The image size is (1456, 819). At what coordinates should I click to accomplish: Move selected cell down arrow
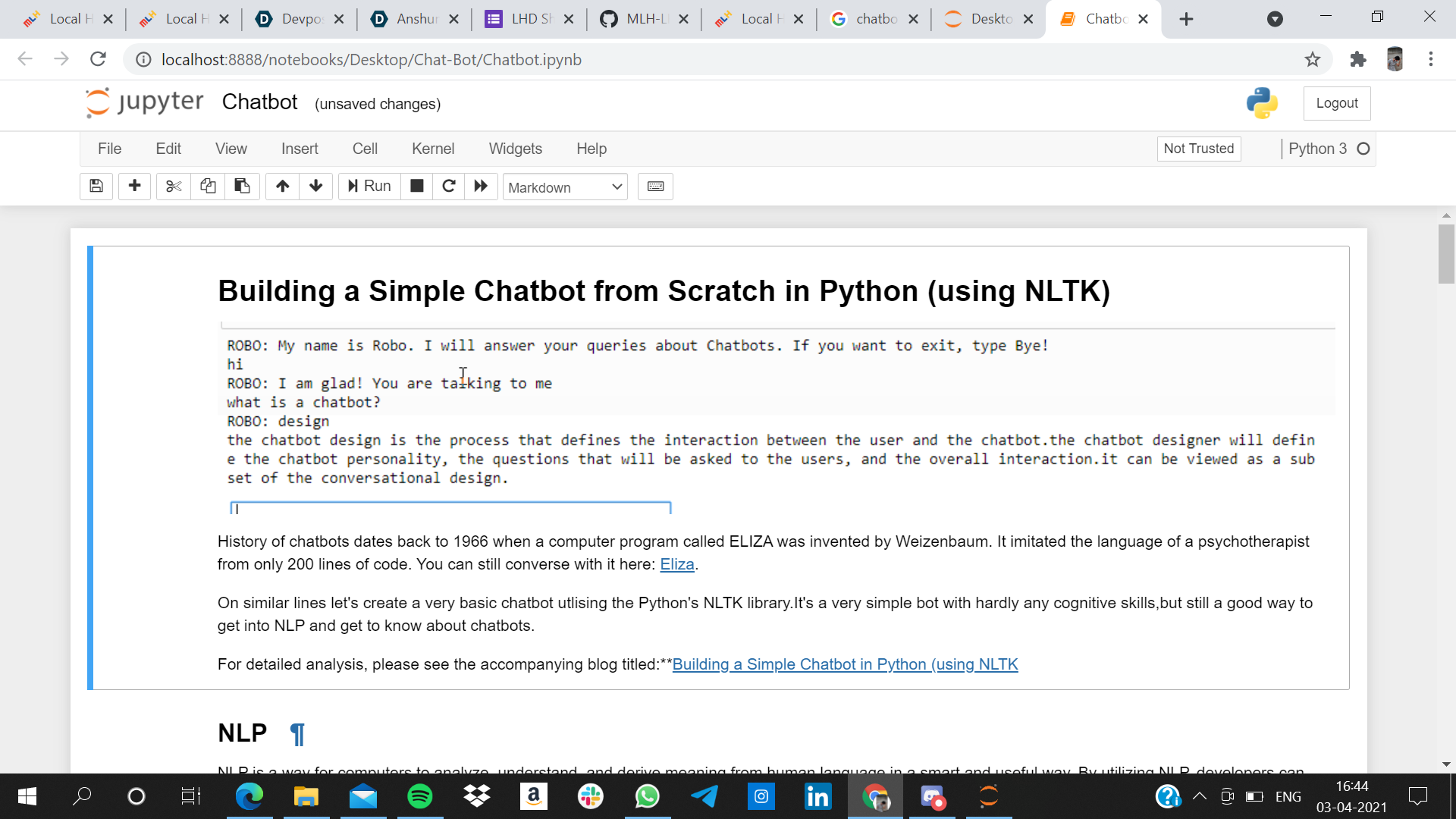(x=316, y=187)
